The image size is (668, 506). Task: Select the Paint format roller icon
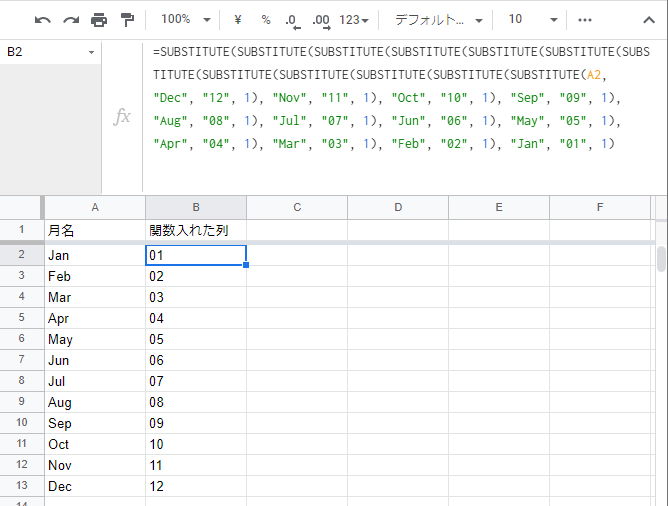tap(127, 19)
